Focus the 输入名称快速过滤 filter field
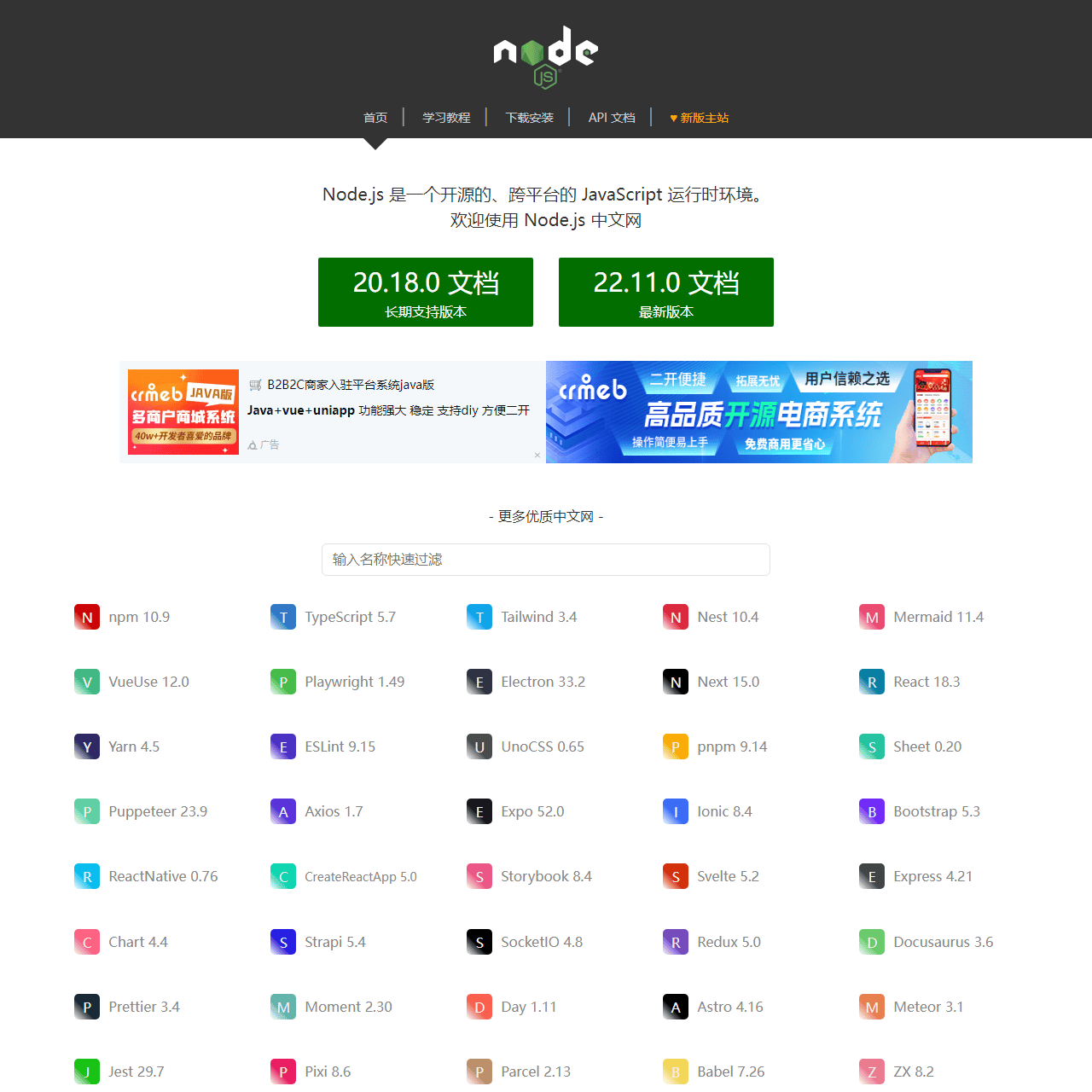This screenshot has height=1092, width=1092. pos(546,560)
